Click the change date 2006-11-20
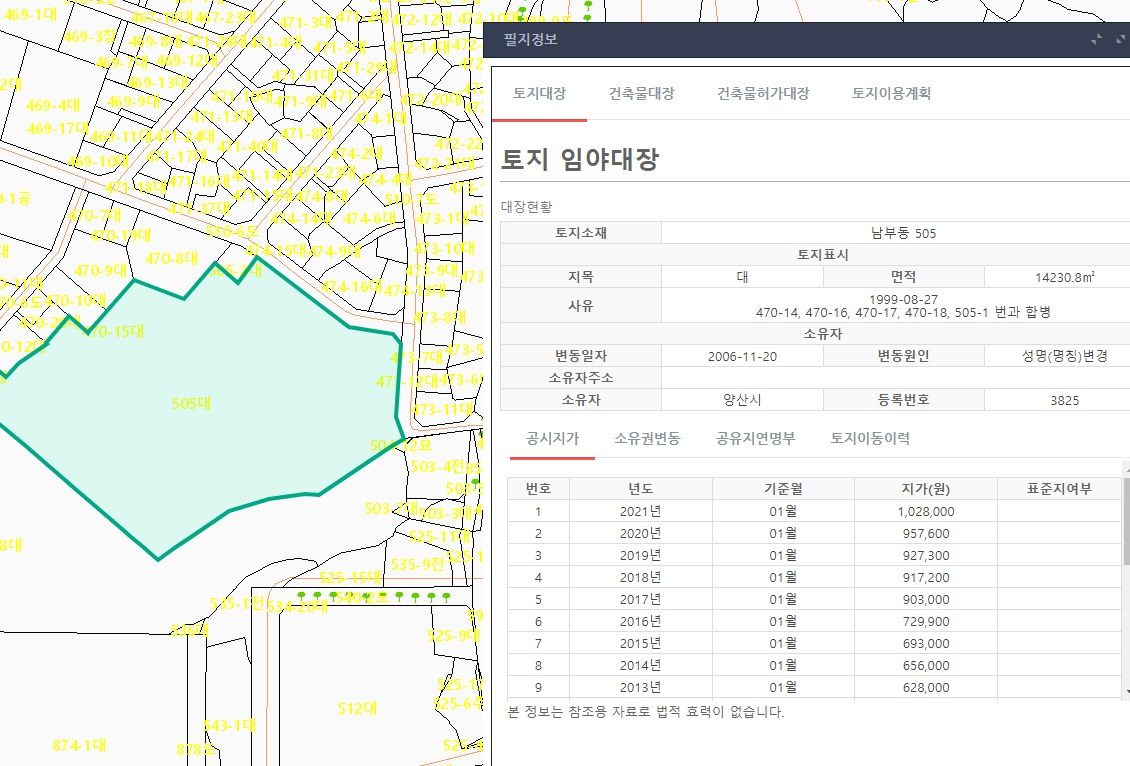1130x766 pixels. [x=742, y=356]
